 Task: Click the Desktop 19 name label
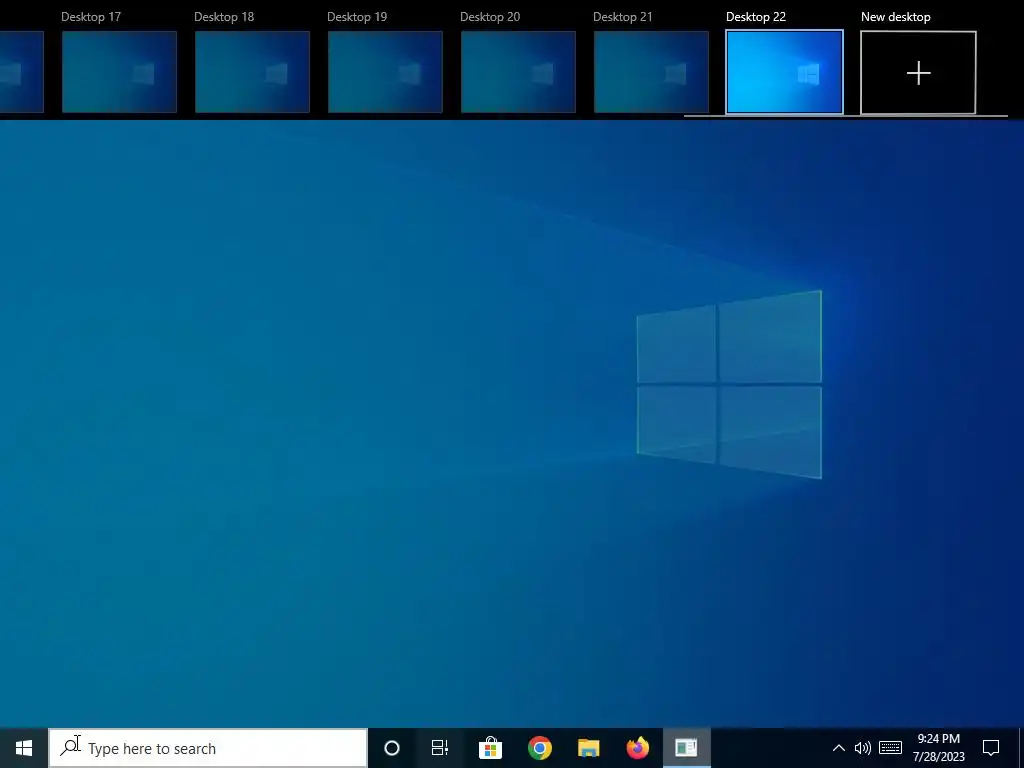pyautogui.click(x=357, y=17)
